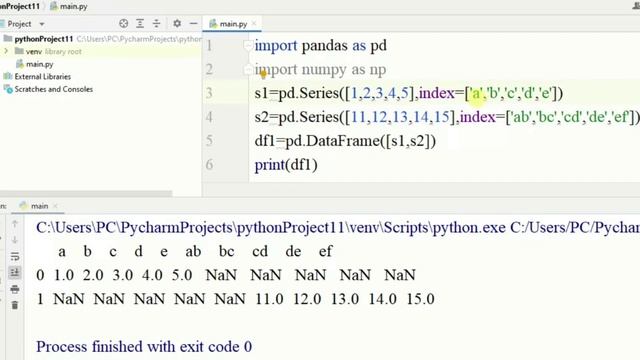Click pythonProject11 in breadcrumb bar
This screenshot has width=640, height=360.
[x=20, y=6]
